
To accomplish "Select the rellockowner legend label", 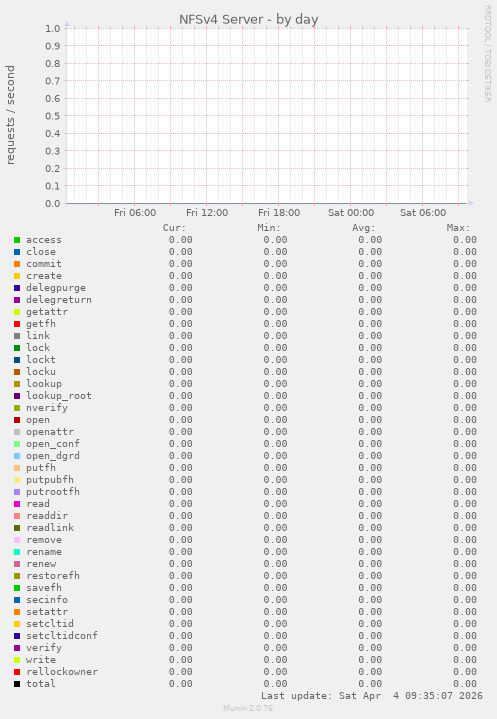I will (62, 672).
